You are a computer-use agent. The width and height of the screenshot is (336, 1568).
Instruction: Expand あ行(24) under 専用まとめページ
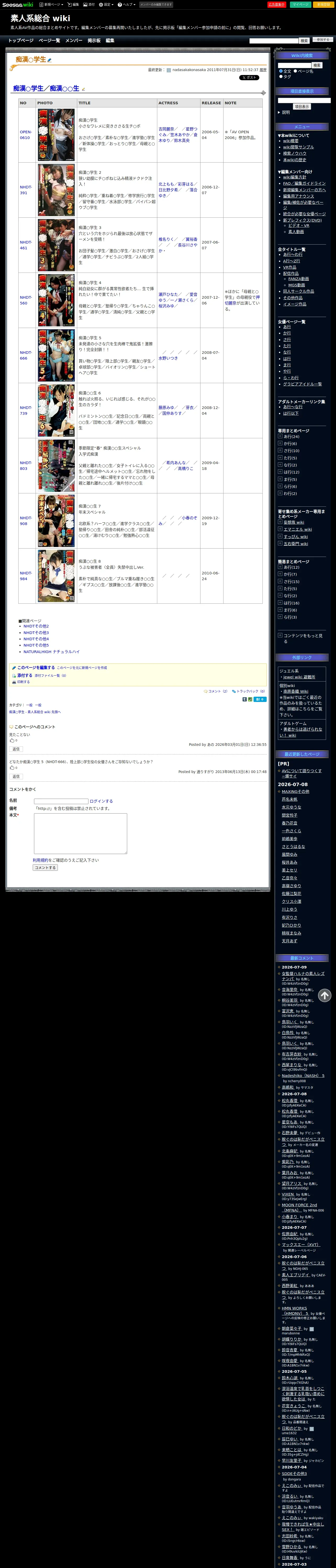click(280, 436)
